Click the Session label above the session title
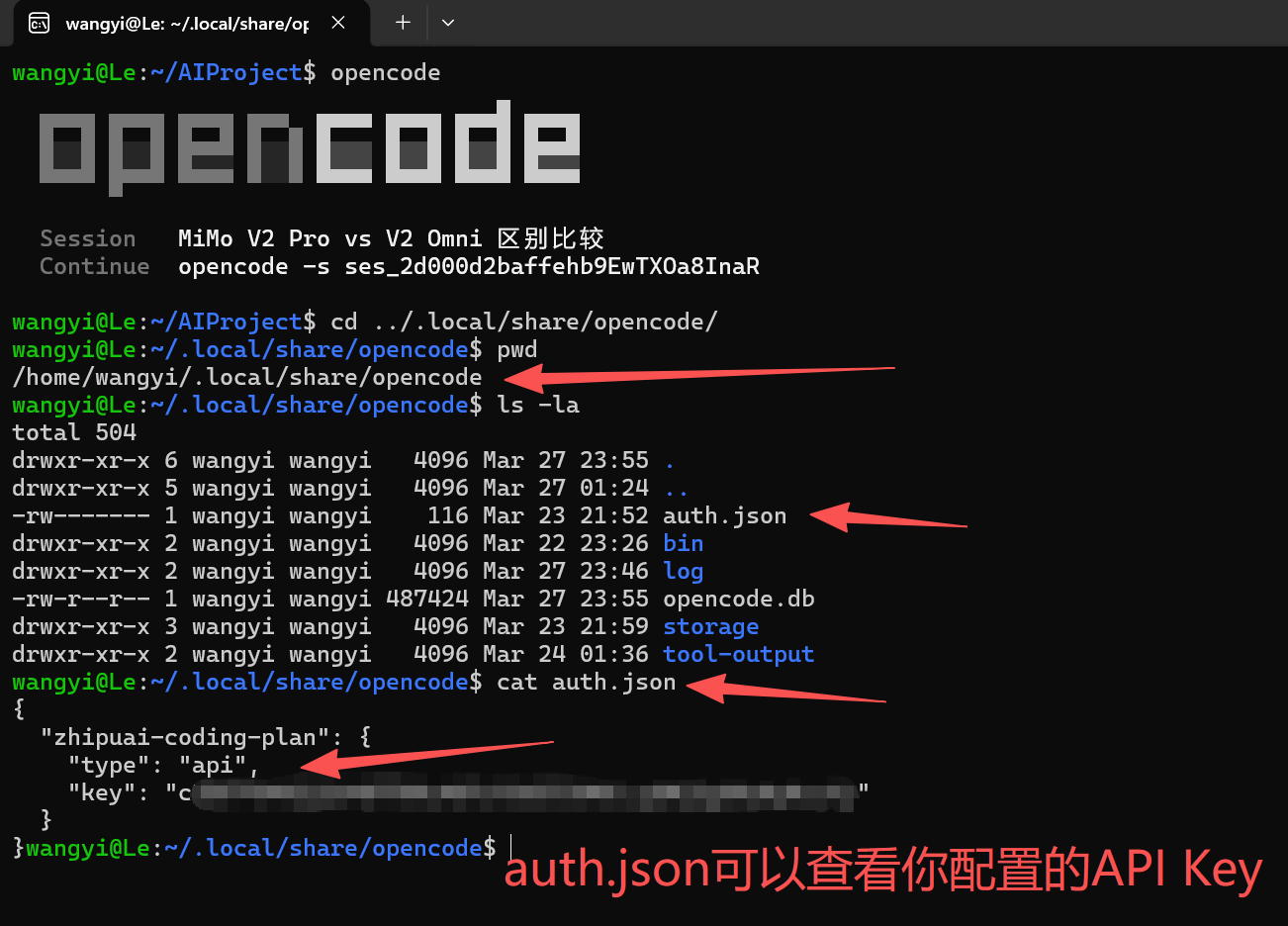This screenshot has height=926, width=1288. pos(88,238)
